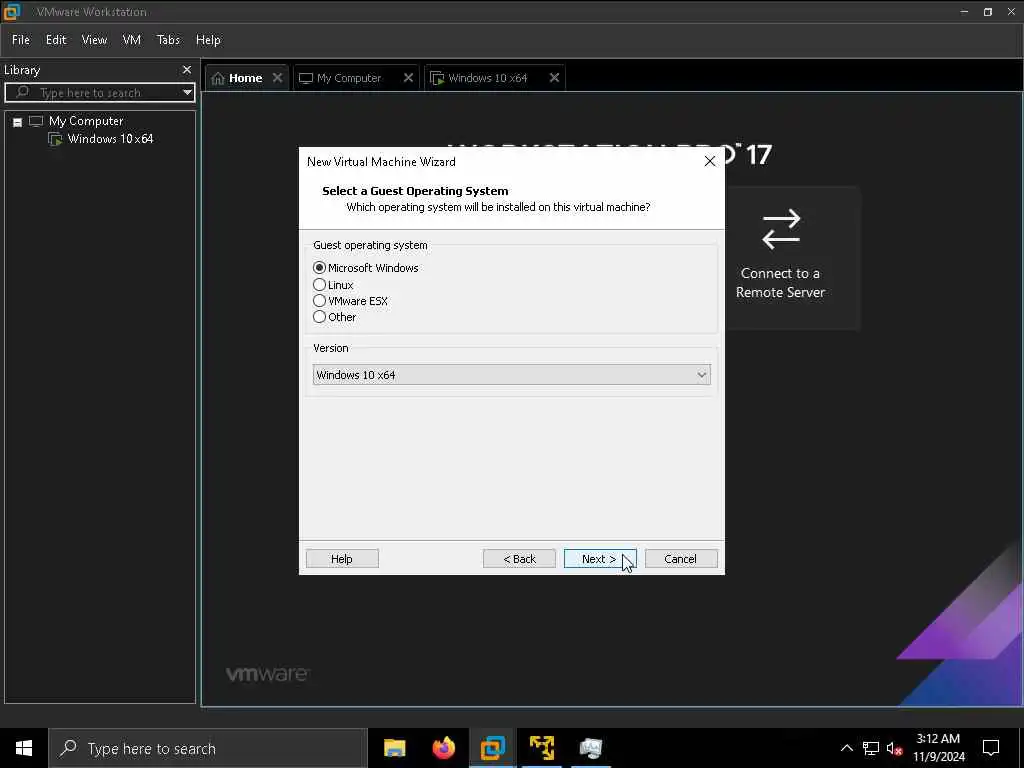This screenshot has width=1024, height=768.
Task: Collapse the My Computer tree node
Action: [18, 122]
